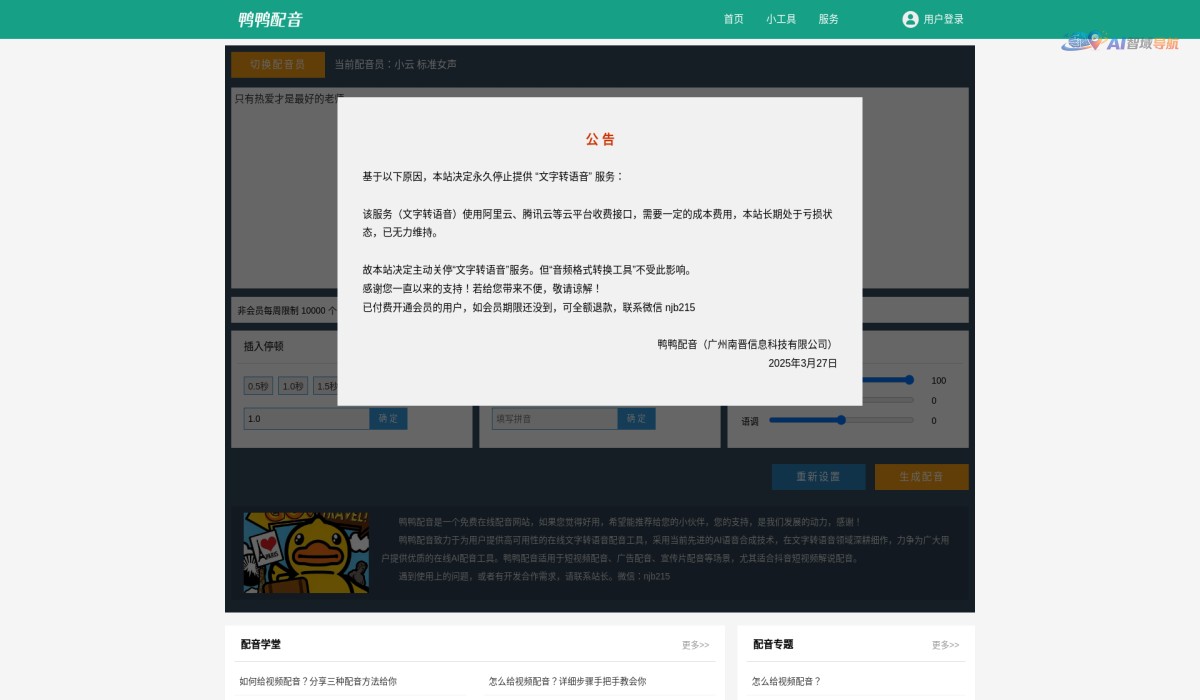The image size is (1200, 700).
Task: Click the volume slider set at 100
Action: tap(908, 380)
